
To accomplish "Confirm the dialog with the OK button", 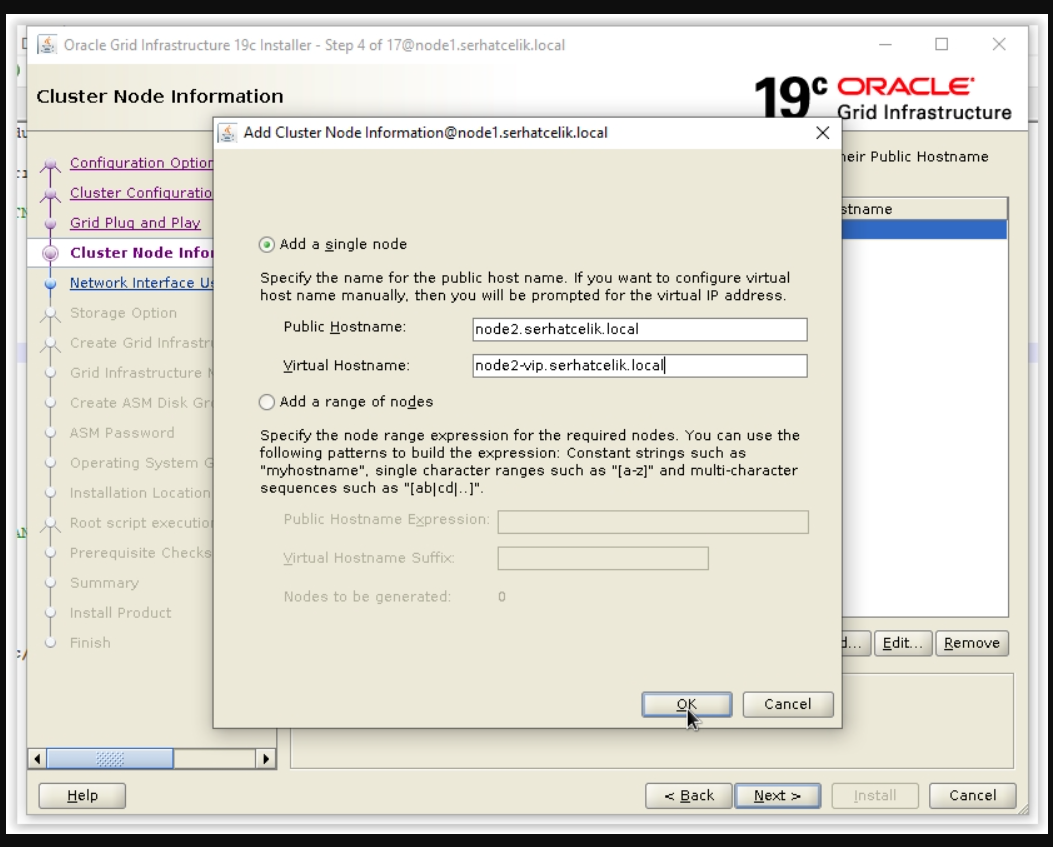I will tap(686, 704).
